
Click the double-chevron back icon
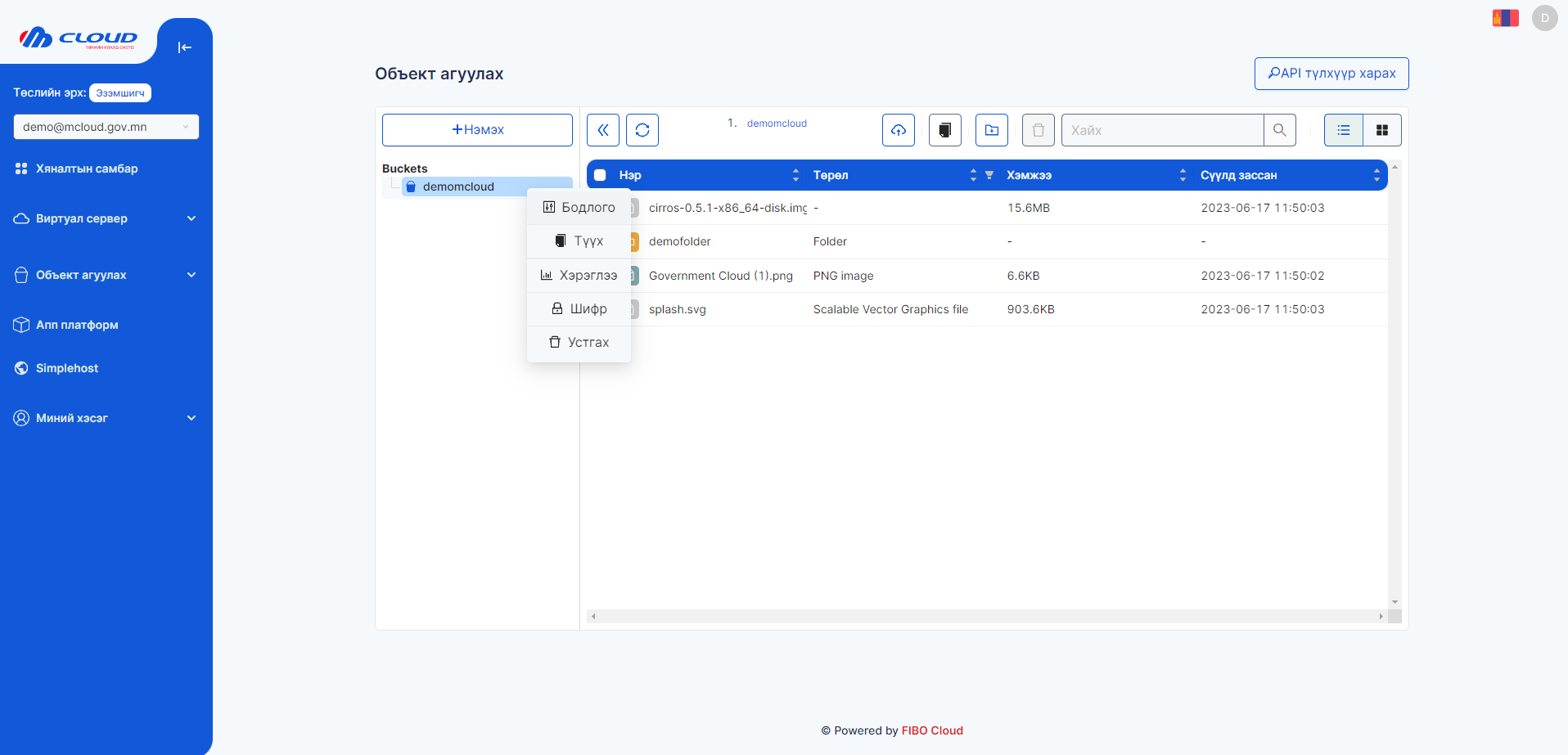point(603,130)
